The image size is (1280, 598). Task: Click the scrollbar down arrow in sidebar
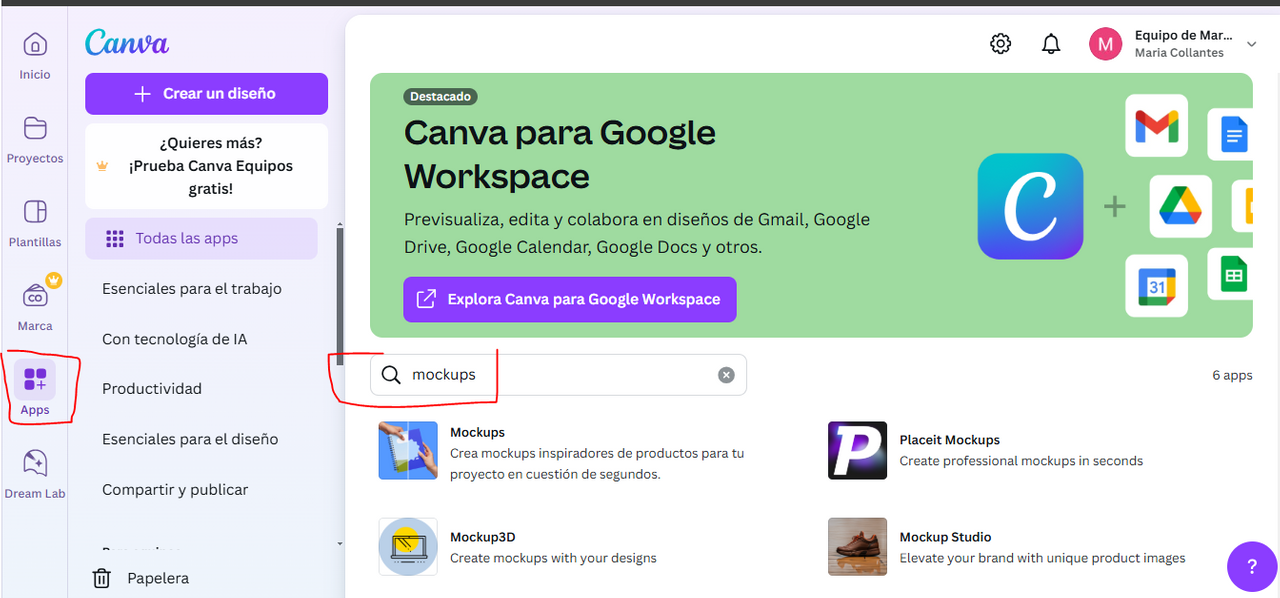[x=340, y=544]
